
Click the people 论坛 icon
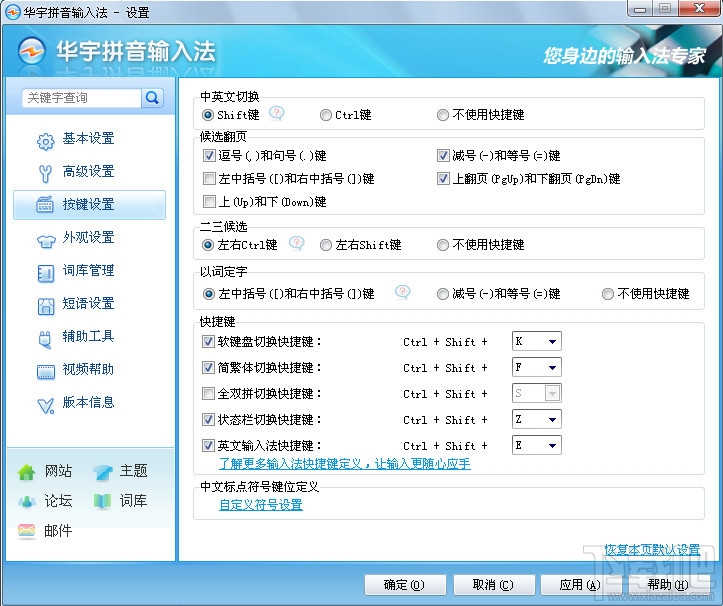click(x=27, y=502)
